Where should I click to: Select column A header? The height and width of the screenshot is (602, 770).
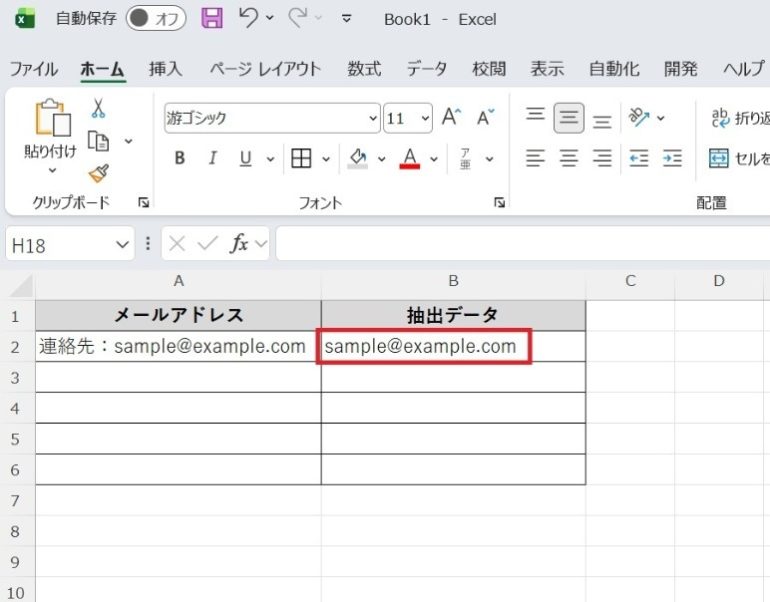tap(178, 281)
